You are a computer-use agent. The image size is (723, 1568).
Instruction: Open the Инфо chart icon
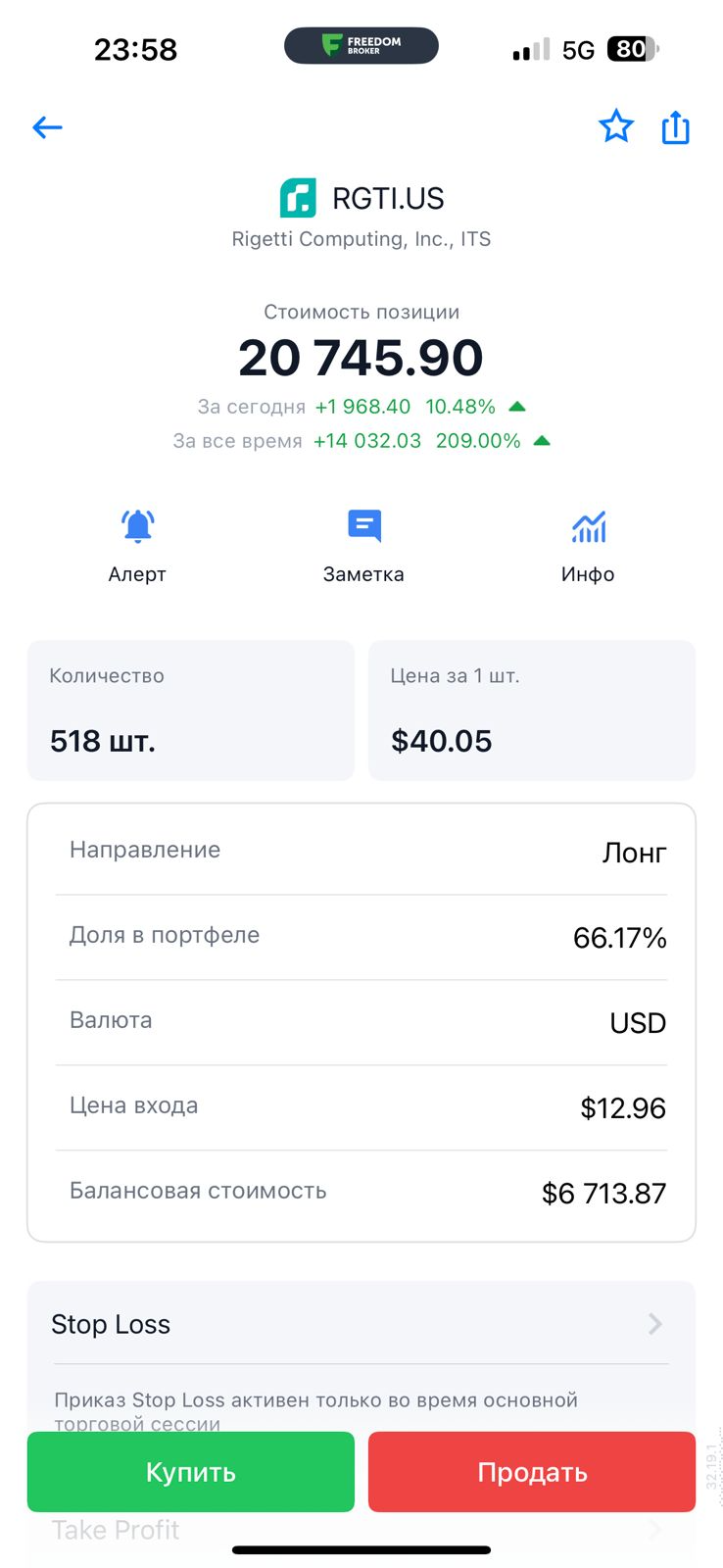coord(588,527)
